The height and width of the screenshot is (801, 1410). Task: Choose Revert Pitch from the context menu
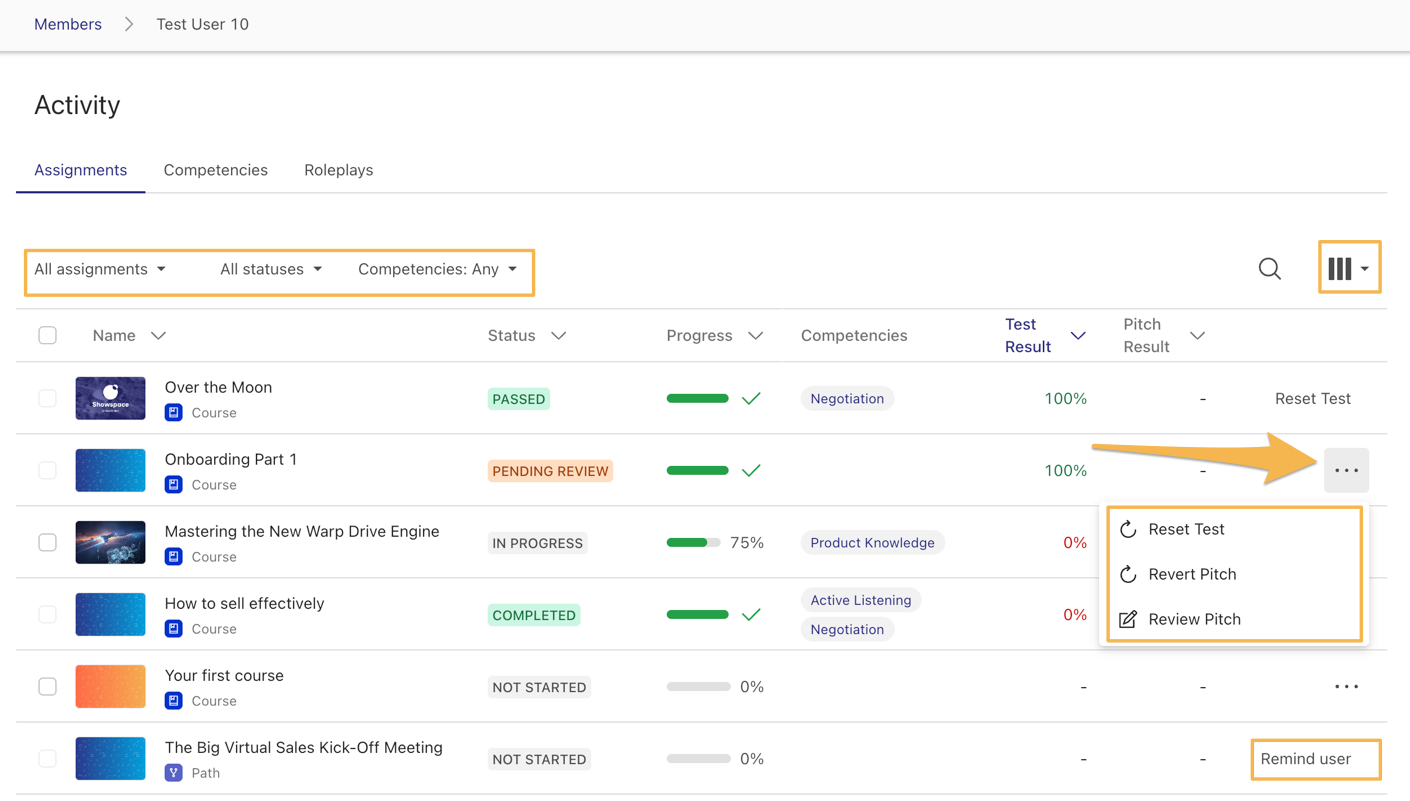[x=1191, y=574]
